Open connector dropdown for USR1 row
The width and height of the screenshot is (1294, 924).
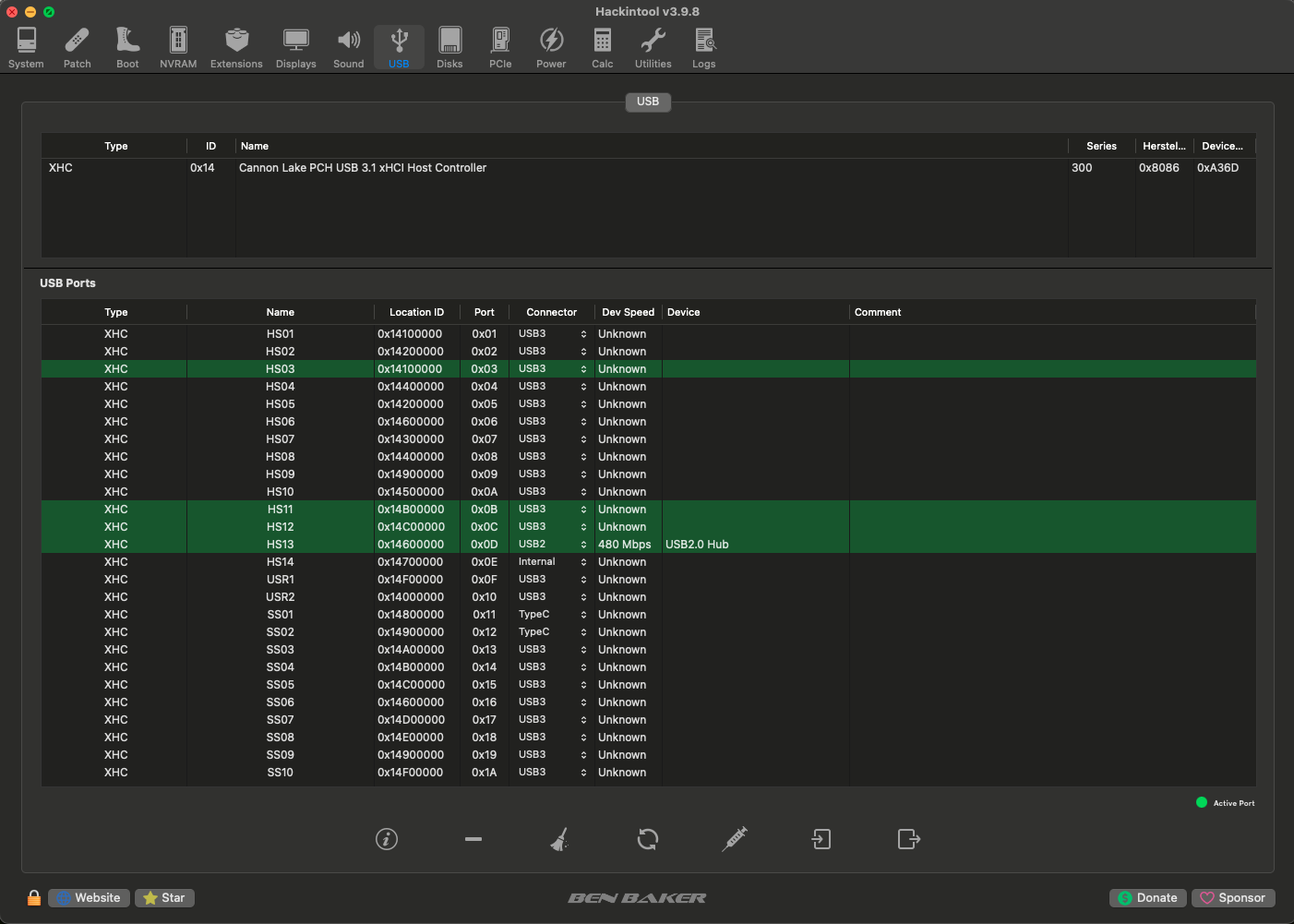553,580
